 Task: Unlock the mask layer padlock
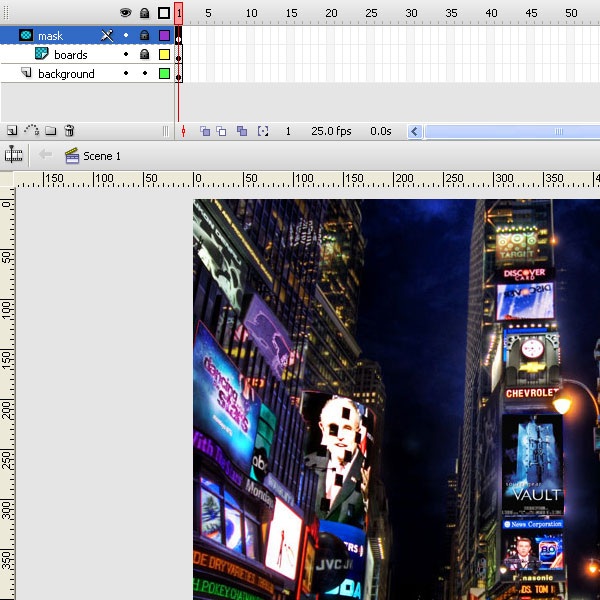(x=144, y=35)
